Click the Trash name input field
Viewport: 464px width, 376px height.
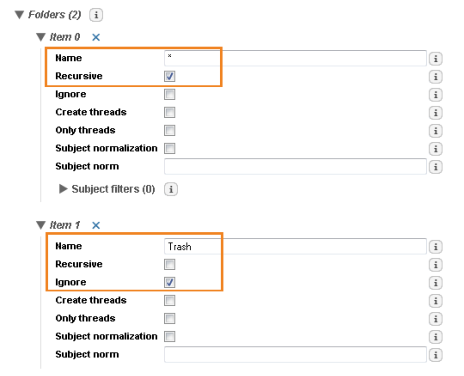[295, 246]
